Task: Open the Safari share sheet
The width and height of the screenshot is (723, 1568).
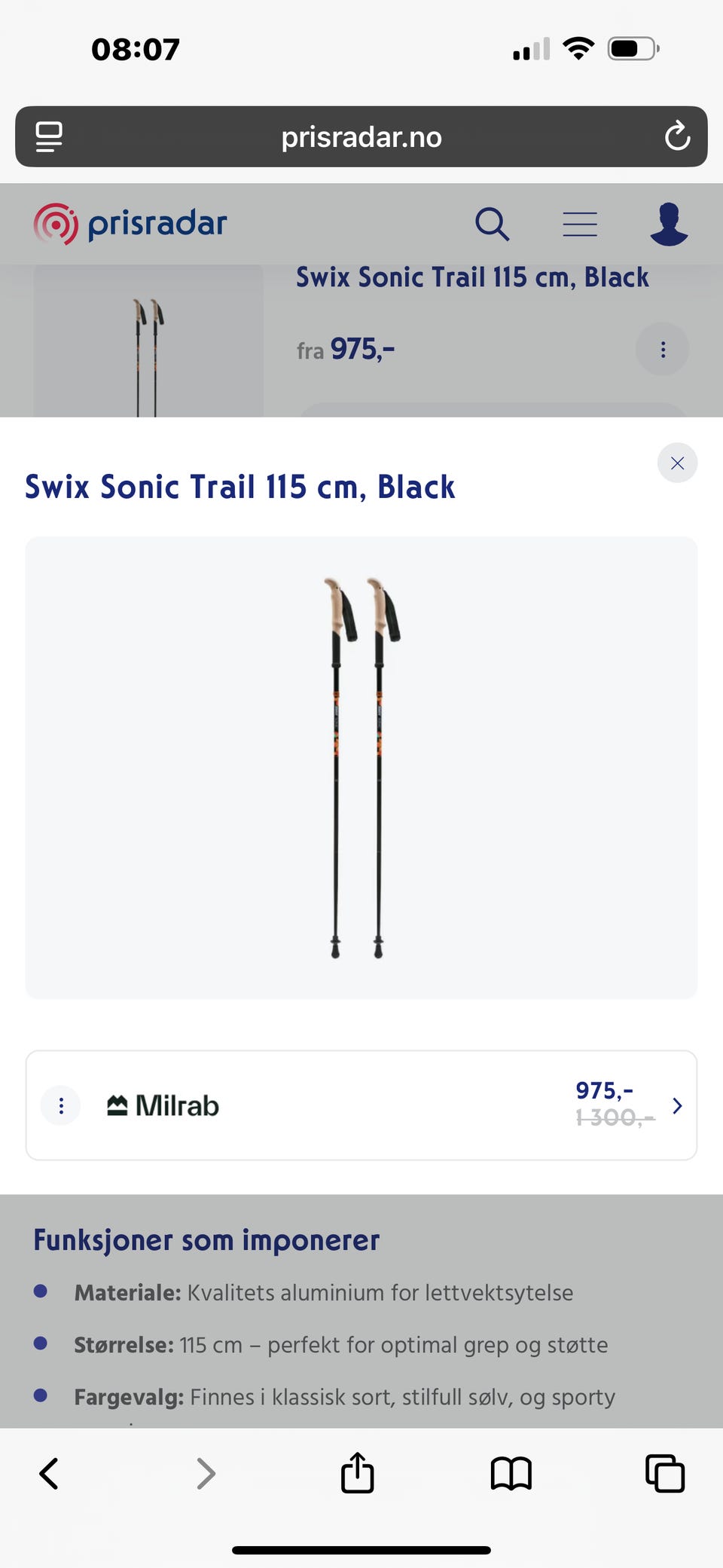Action: [x=358, y=1472]
